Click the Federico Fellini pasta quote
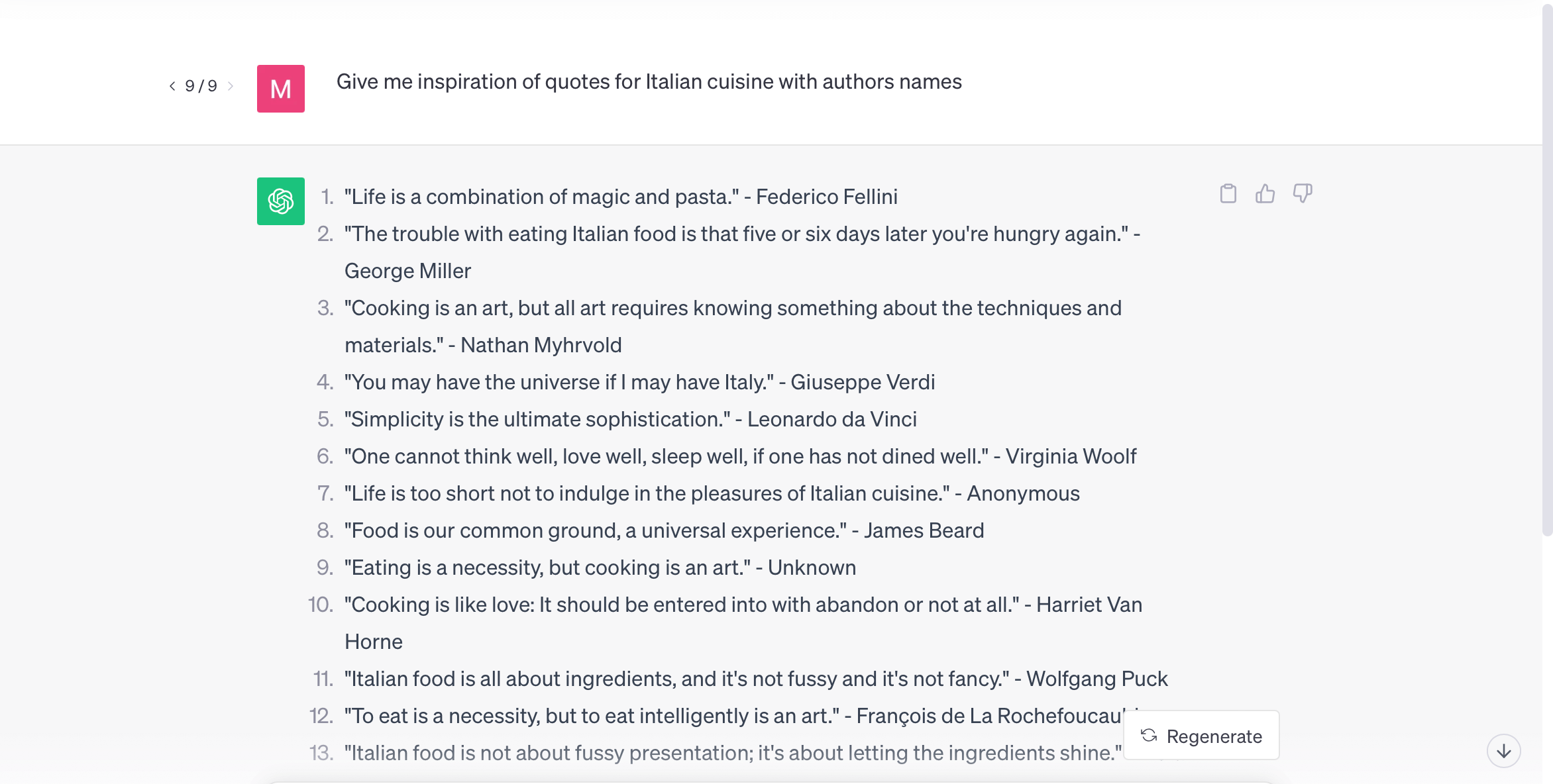Image resolution: width=1553 pixels, height=784 pixels. click(621, 197)
